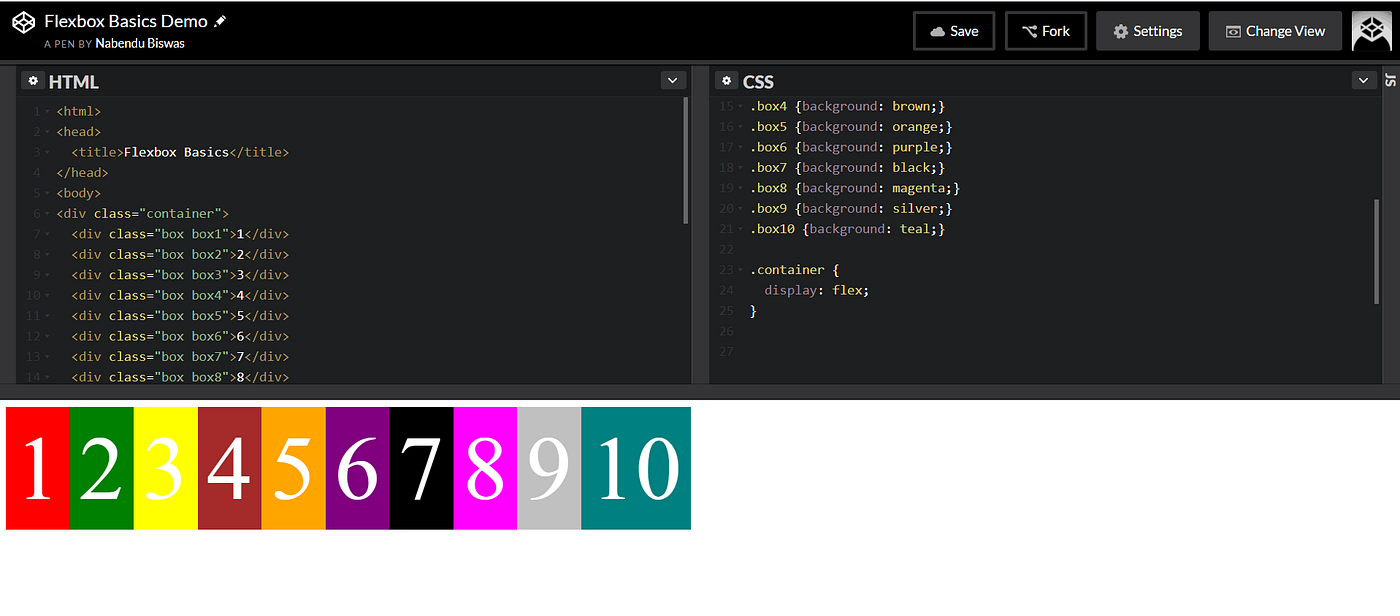The height and width of the screenshot is (616, 1400).
Task: Fold the .box10 rule on CSS line 21
Action: tap(740, 229)
